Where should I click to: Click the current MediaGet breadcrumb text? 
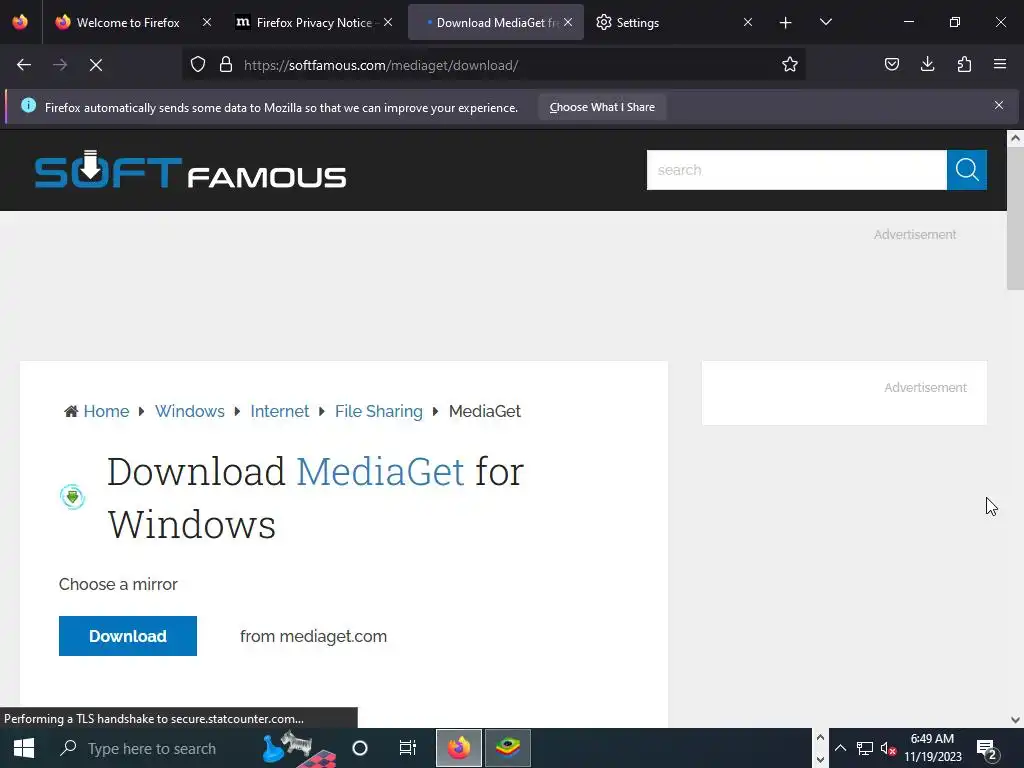[x=485, y=411]
